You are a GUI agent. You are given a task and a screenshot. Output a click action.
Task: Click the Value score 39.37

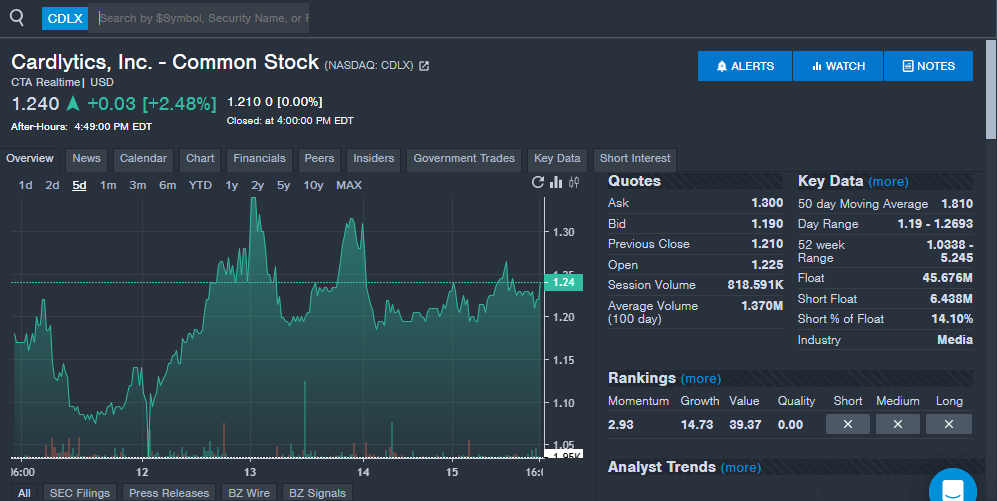coord(745,425)
